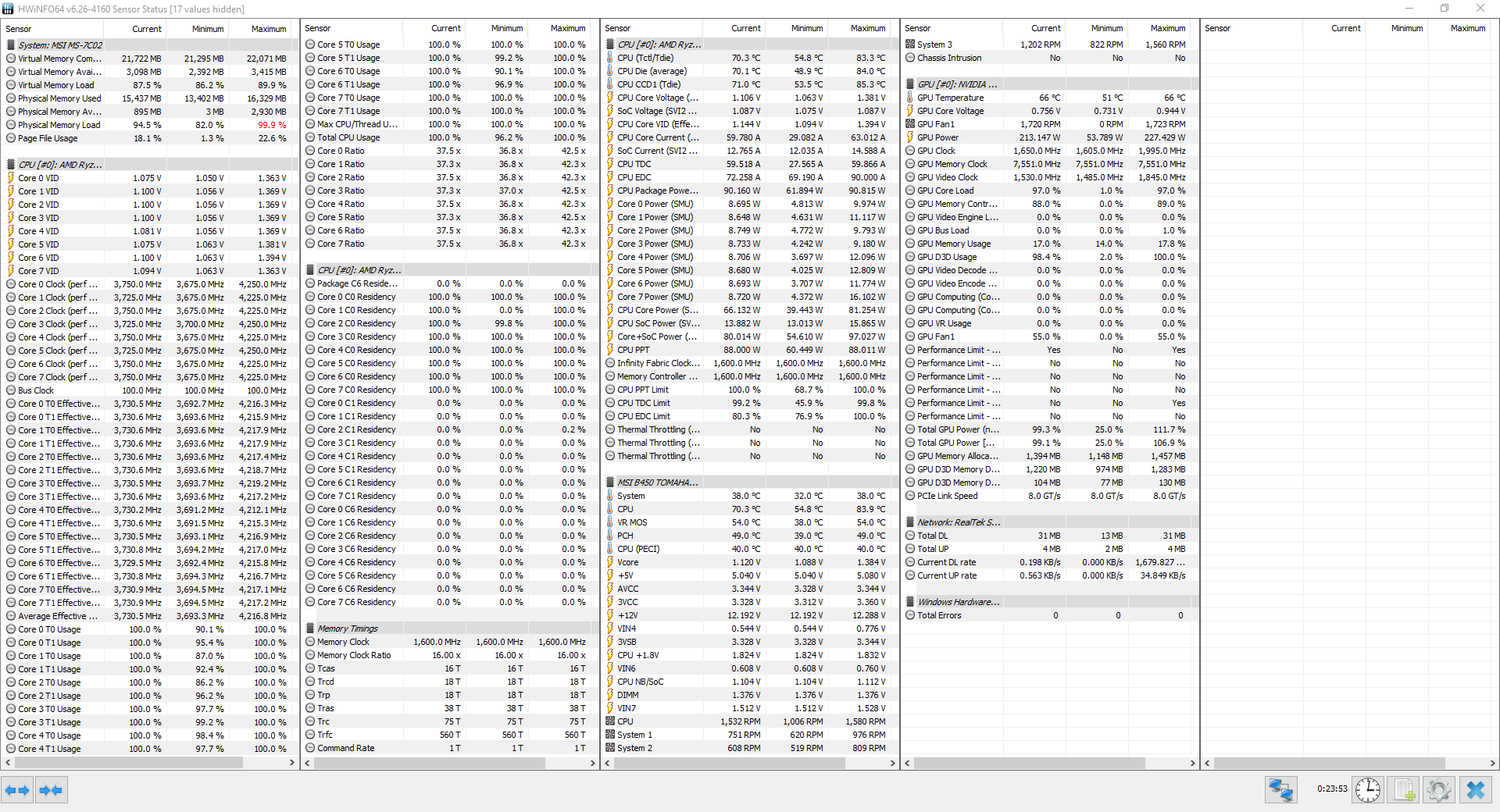Click chip icon of System: MSI MS-7C02 header

(x=11, y=45)
